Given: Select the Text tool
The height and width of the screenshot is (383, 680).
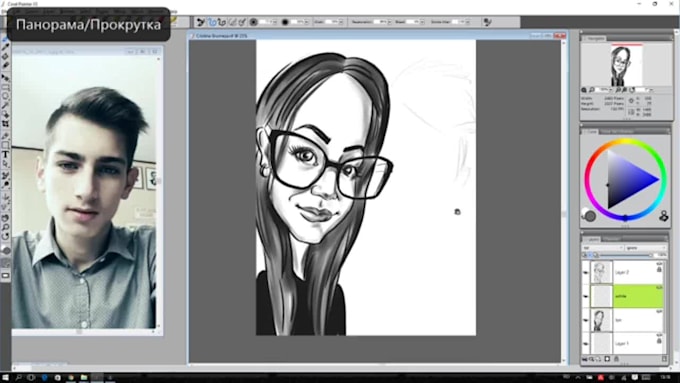Looking at the screenshot, I should (x=6, y=154).
